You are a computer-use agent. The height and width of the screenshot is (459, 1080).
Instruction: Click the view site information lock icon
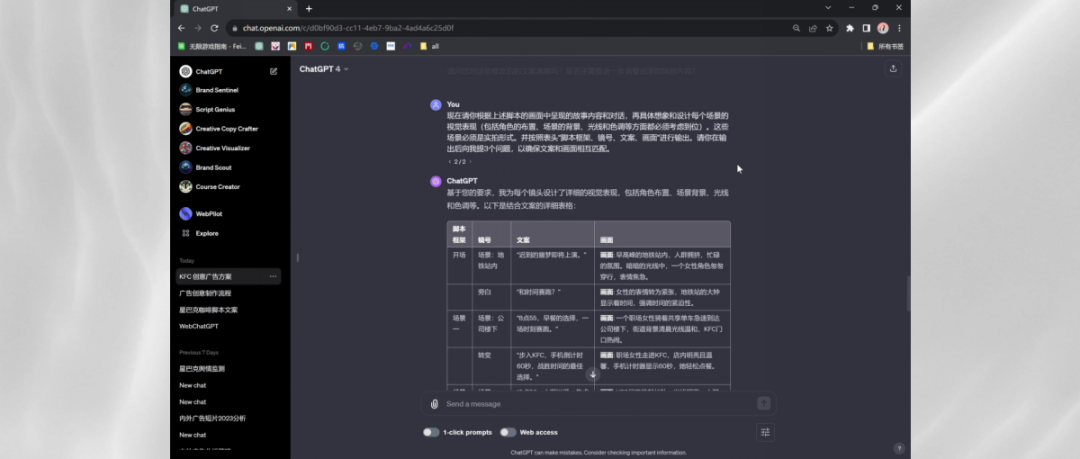[x=235, y=28]
